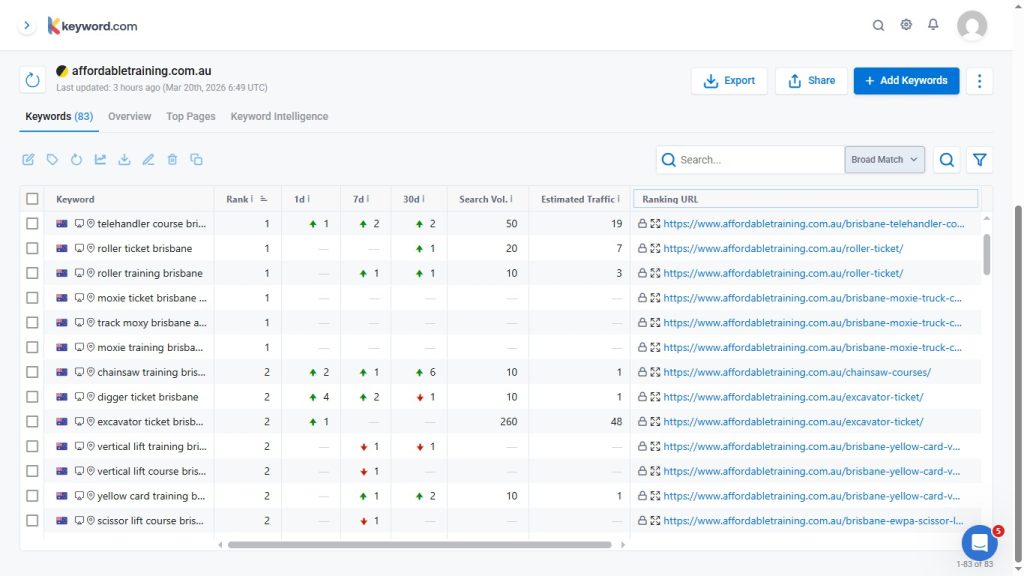This screenshot has width=1024, height=576.
Task: Tick the checkbox for telehandler course keyword row
Action: click(x=32, y=223)
